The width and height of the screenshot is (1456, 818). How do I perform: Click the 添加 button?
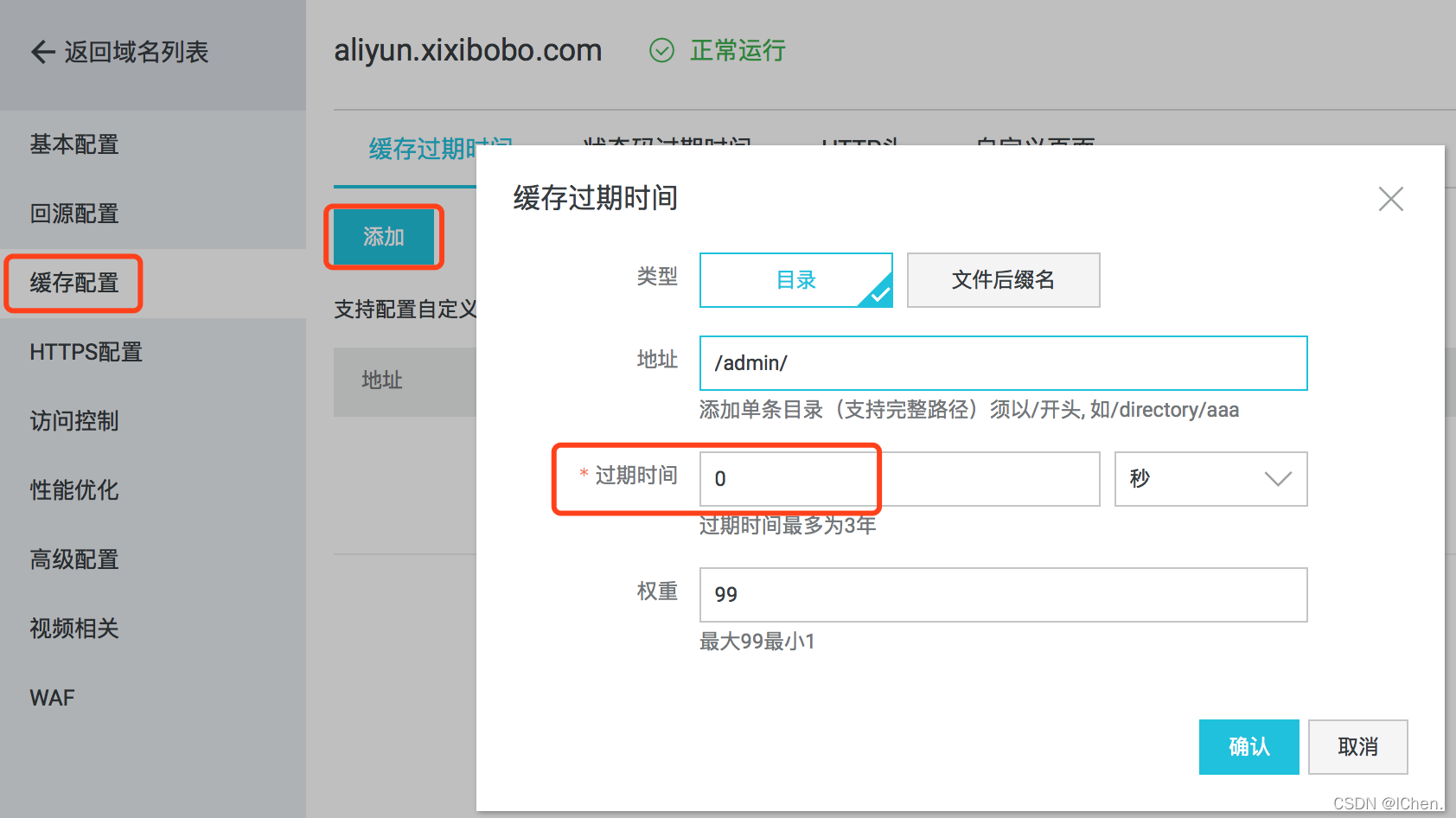click(384, 237)
